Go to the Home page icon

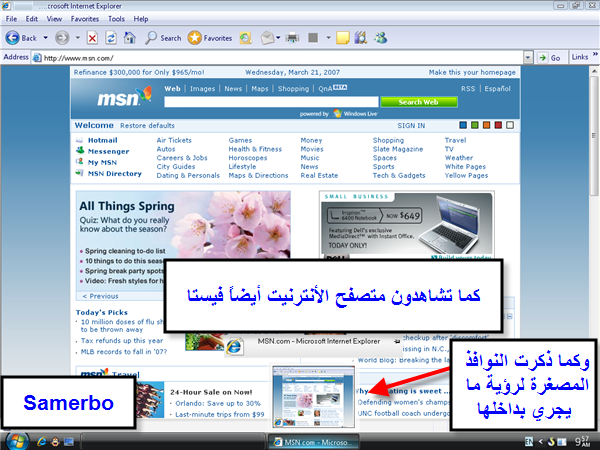(x=129, y=38)
